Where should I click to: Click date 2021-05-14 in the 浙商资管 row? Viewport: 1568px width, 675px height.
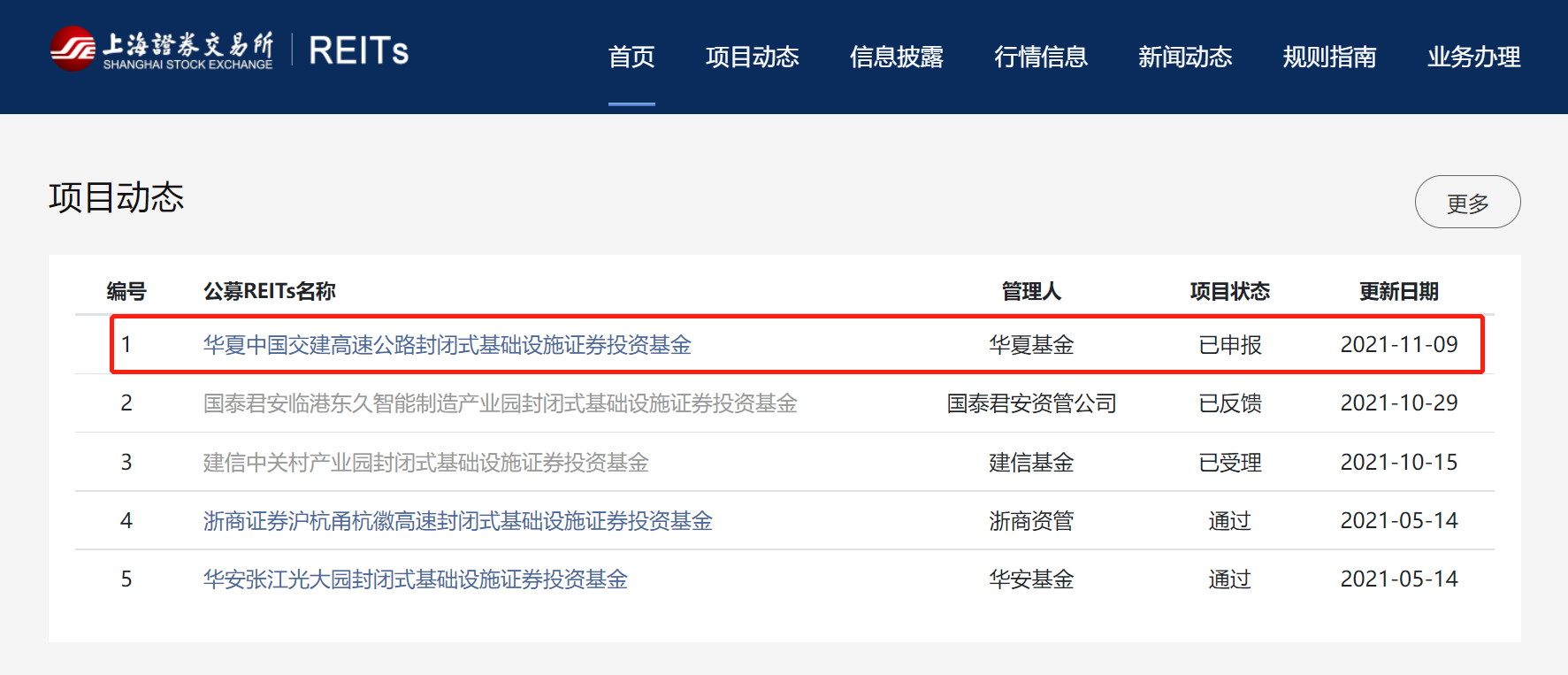point(1399,520)
